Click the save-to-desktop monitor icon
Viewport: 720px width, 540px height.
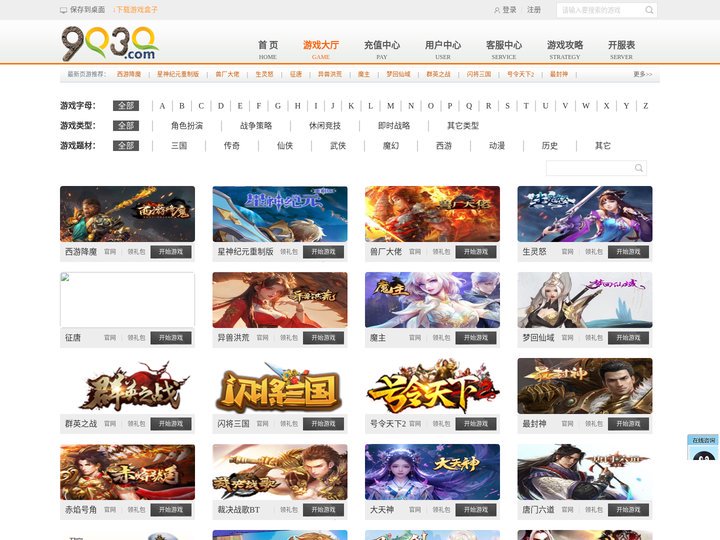coord(63,10)
